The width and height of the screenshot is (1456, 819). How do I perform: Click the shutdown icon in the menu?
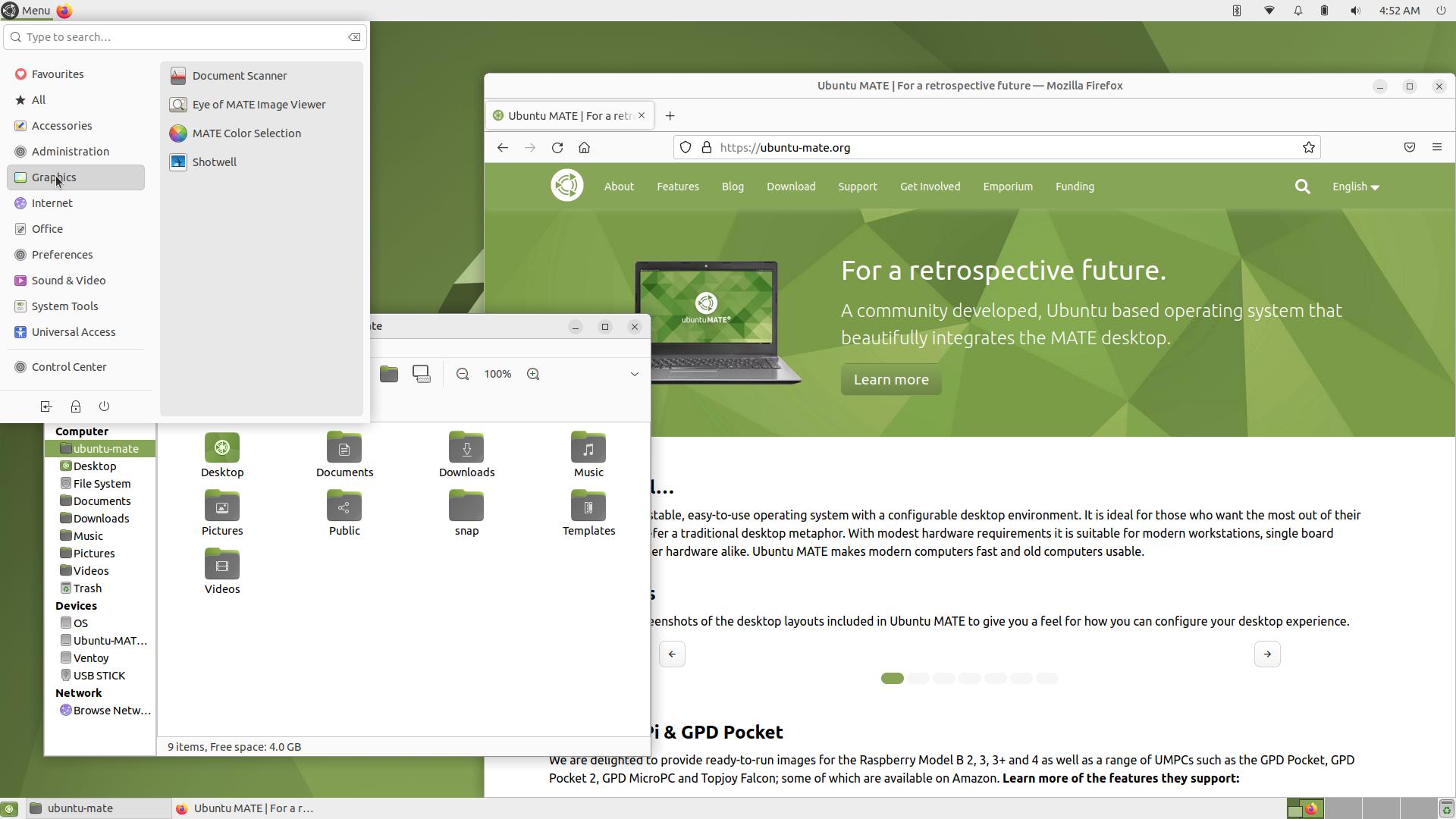(105, 406)
